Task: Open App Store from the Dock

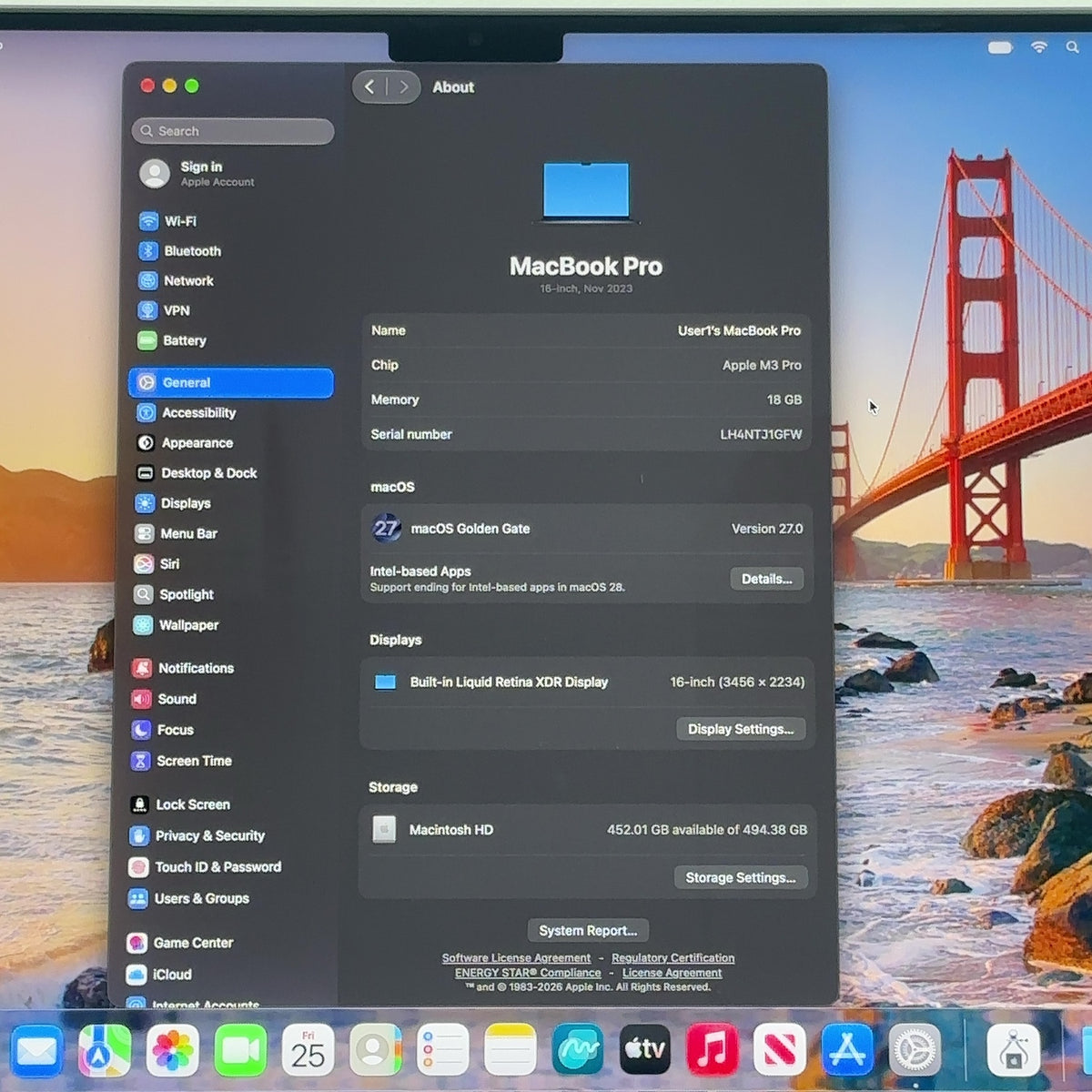Action: [847, 1051]
